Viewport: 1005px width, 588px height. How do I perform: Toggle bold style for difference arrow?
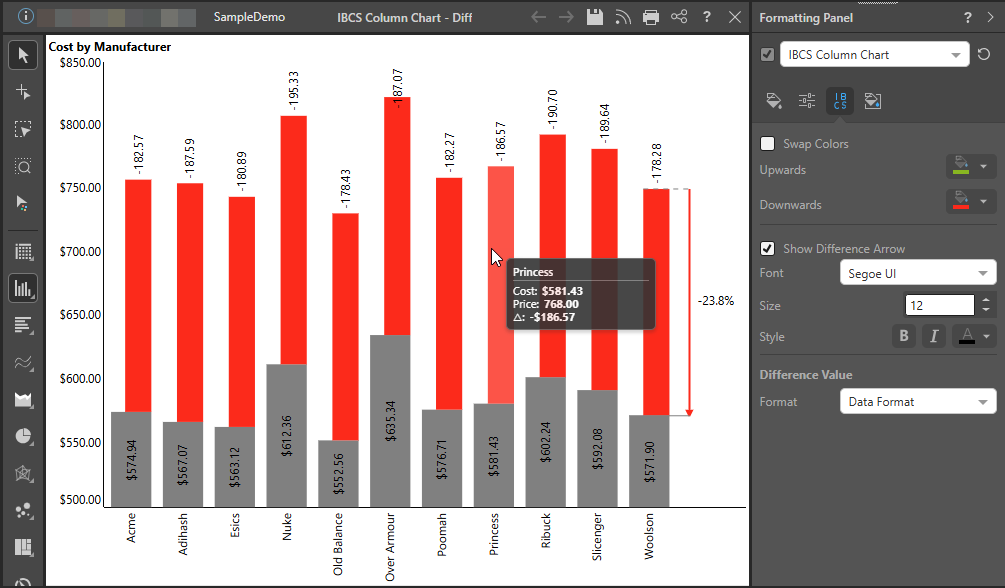[904, 337]
